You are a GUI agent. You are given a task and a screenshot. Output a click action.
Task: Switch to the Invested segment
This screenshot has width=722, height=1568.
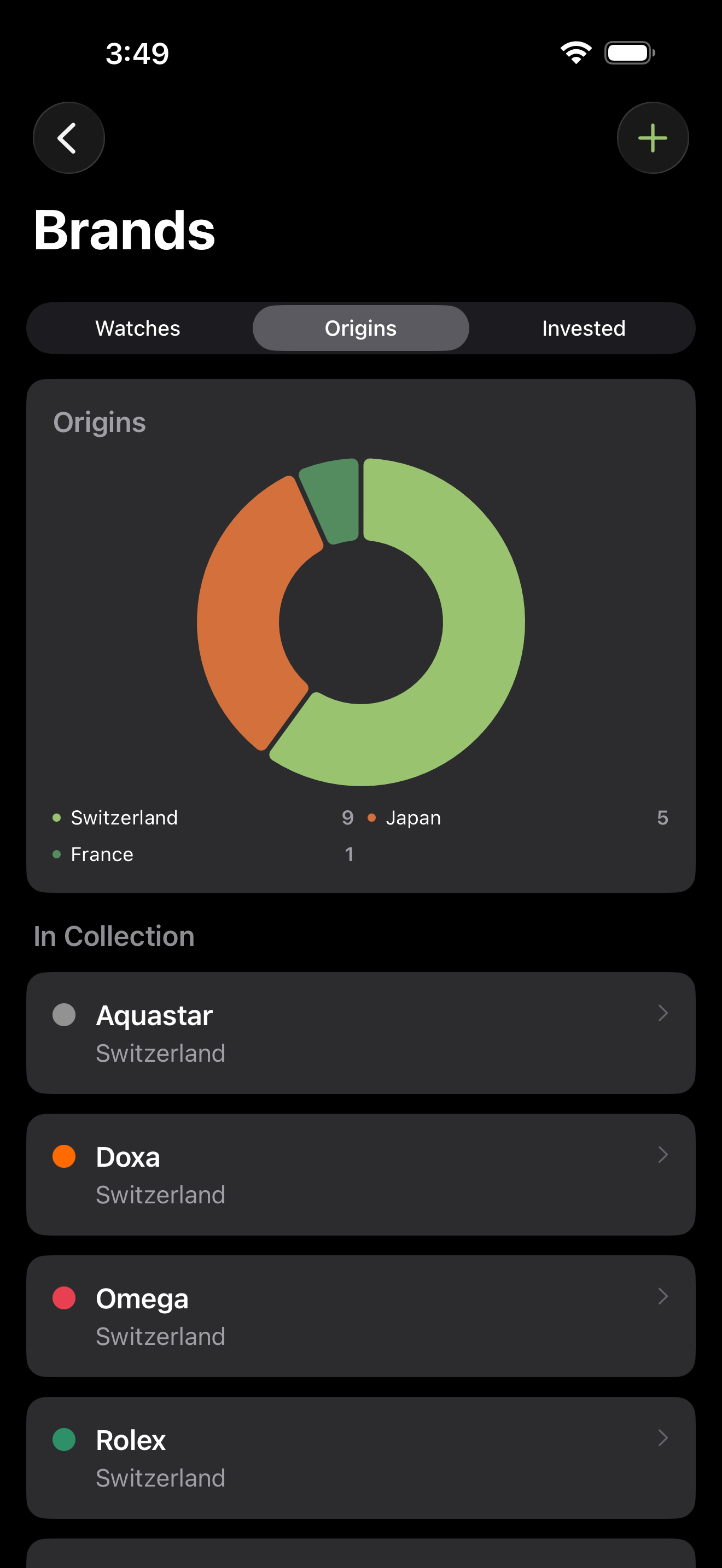[x=583, y=328]
